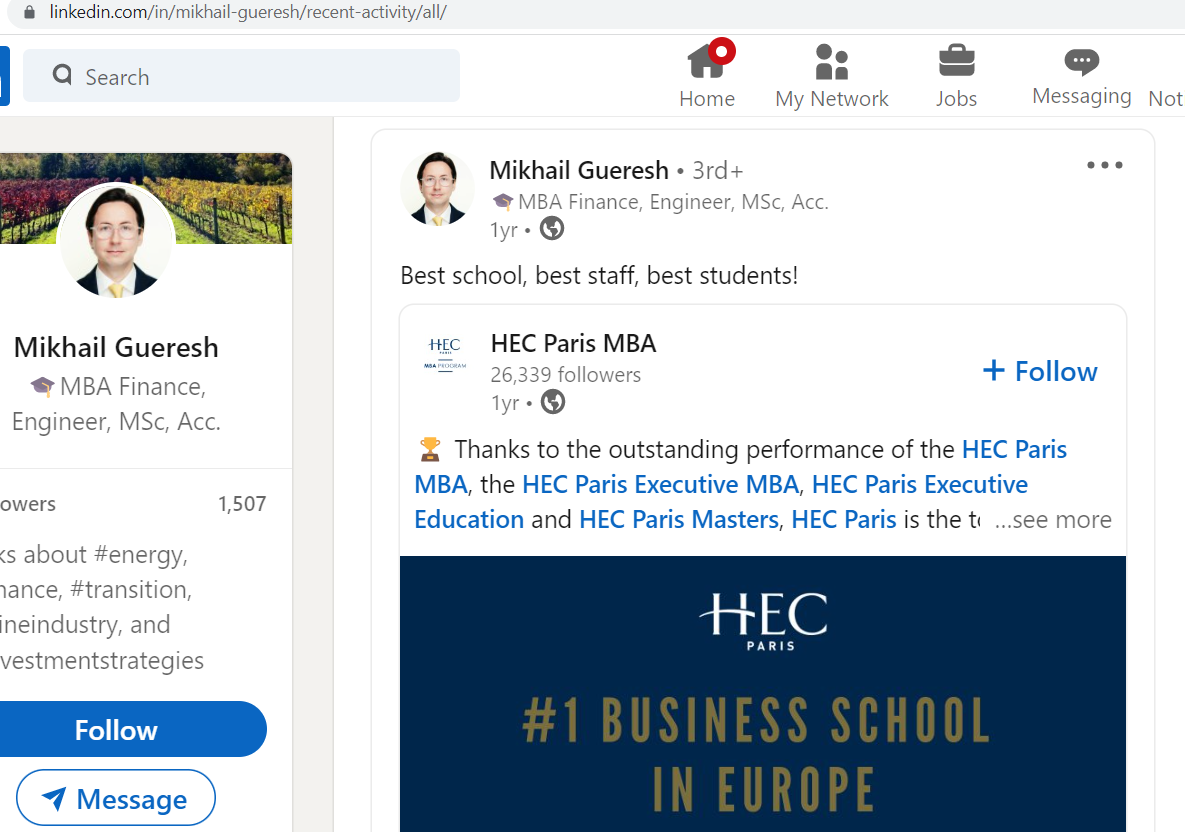Click the Home icon in the navigation bar

[707, 60]
